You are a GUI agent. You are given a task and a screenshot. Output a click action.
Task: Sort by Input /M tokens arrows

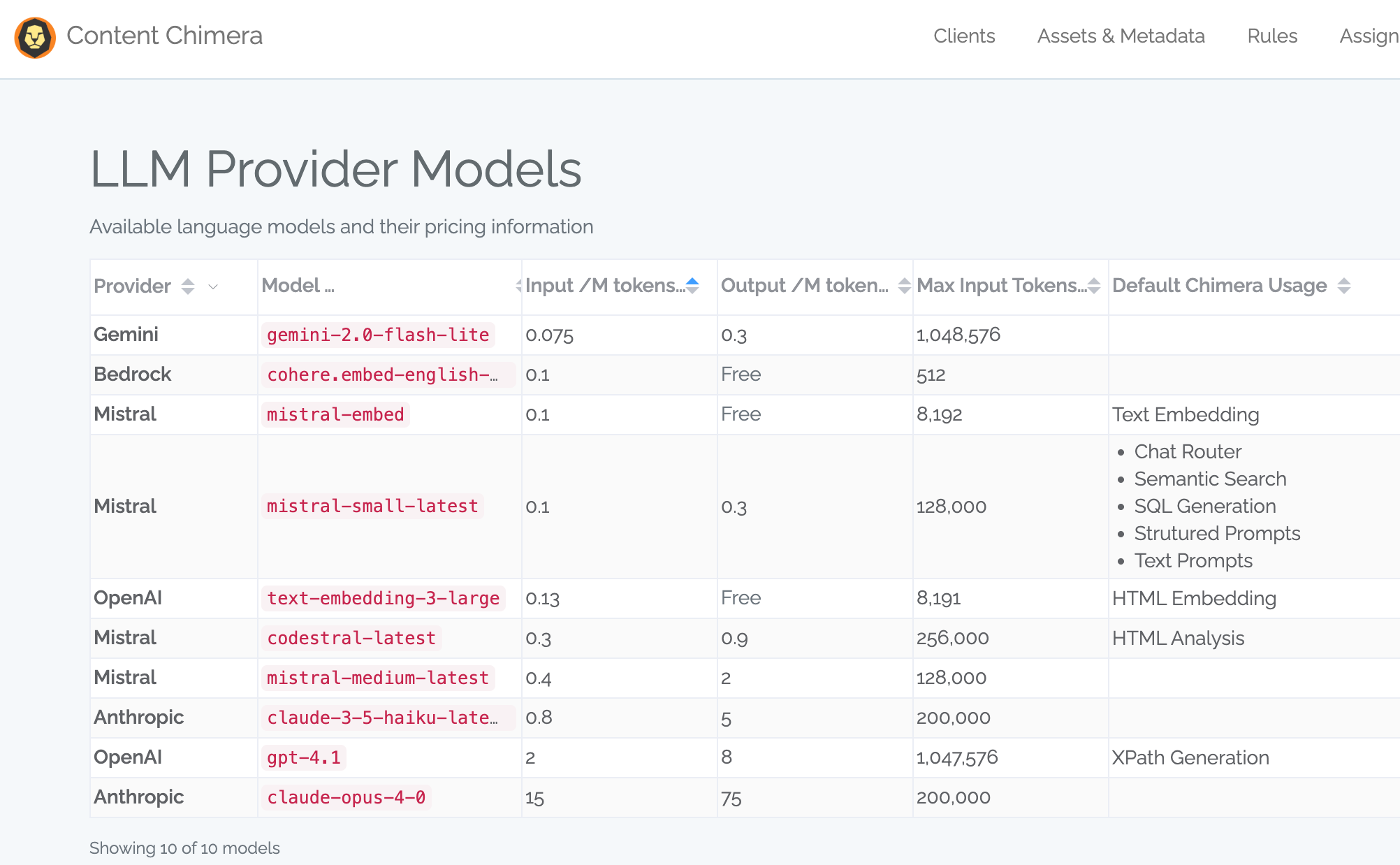coord(692,286)
